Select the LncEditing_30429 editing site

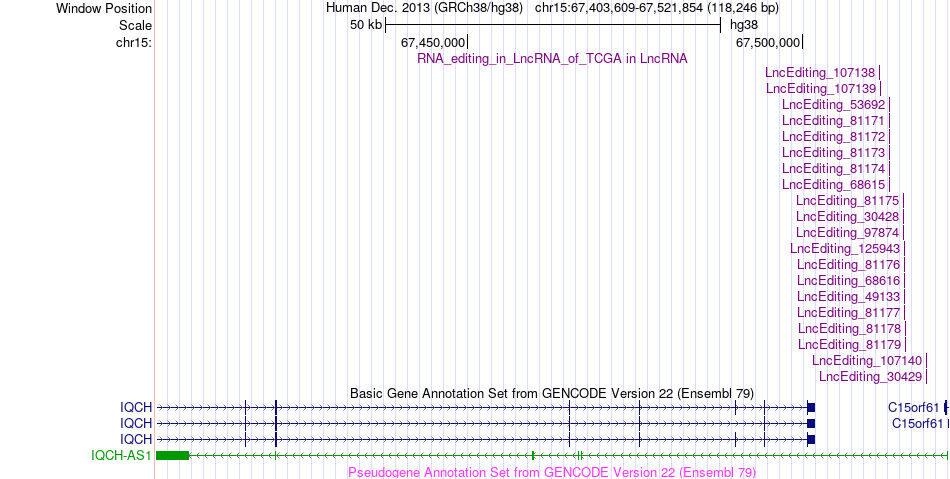pos(871,377)
